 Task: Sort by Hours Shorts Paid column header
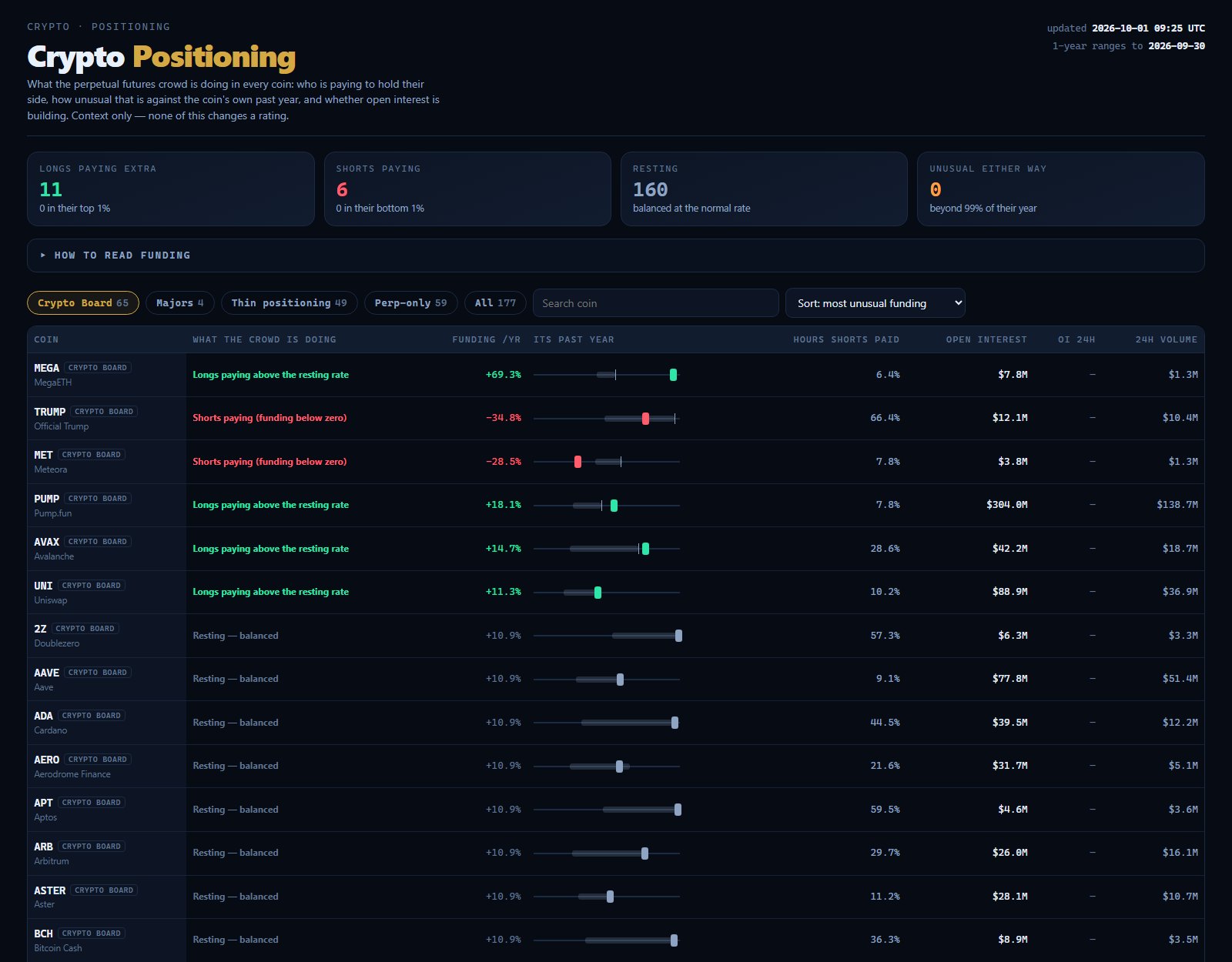[846, 339]
